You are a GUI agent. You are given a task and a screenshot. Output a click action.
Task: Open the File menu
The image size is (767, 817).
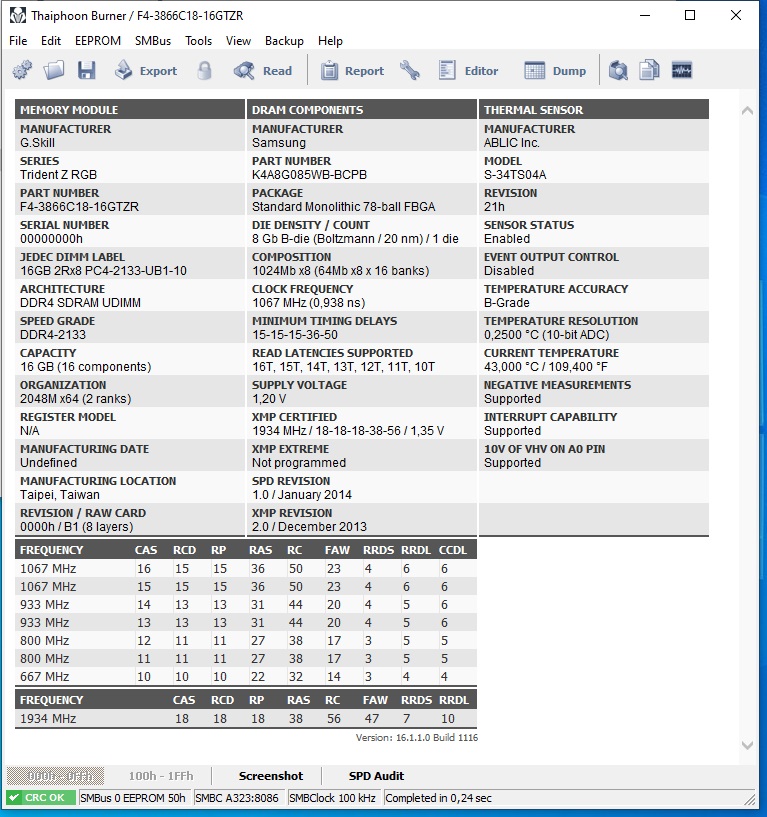tap(18, 41)
